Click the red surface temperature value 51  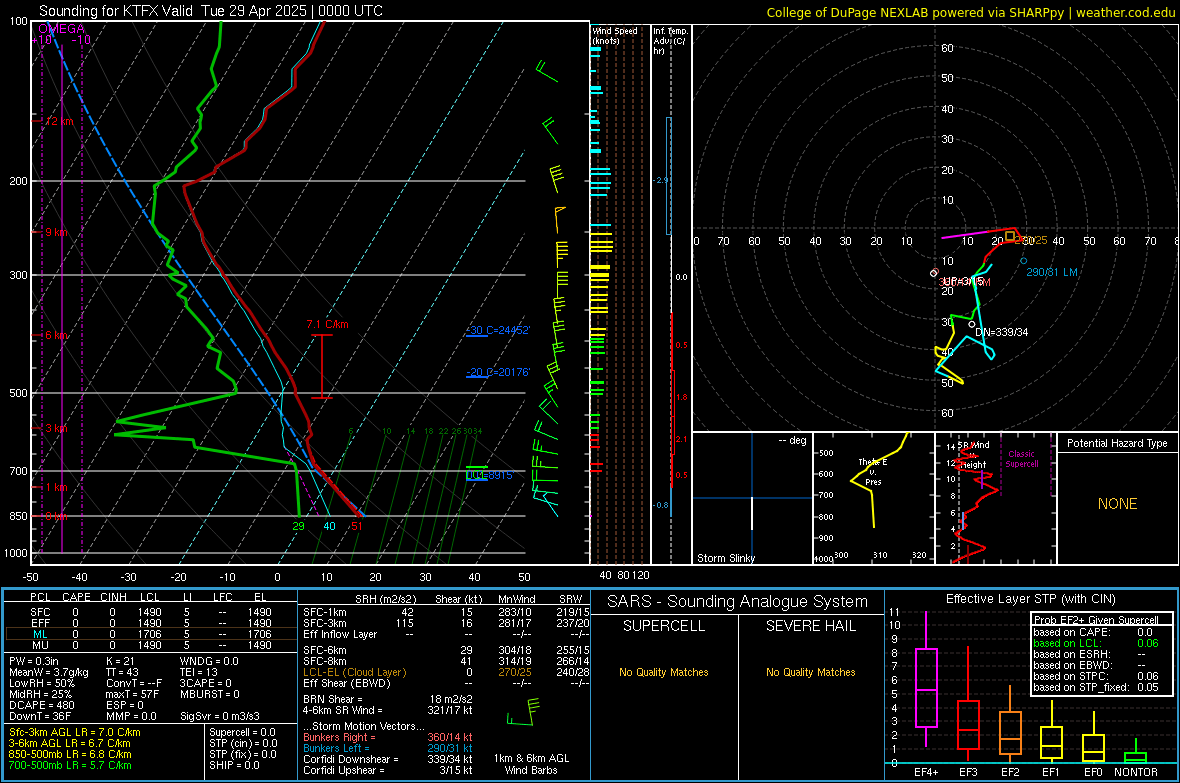[x=357, y=526]
